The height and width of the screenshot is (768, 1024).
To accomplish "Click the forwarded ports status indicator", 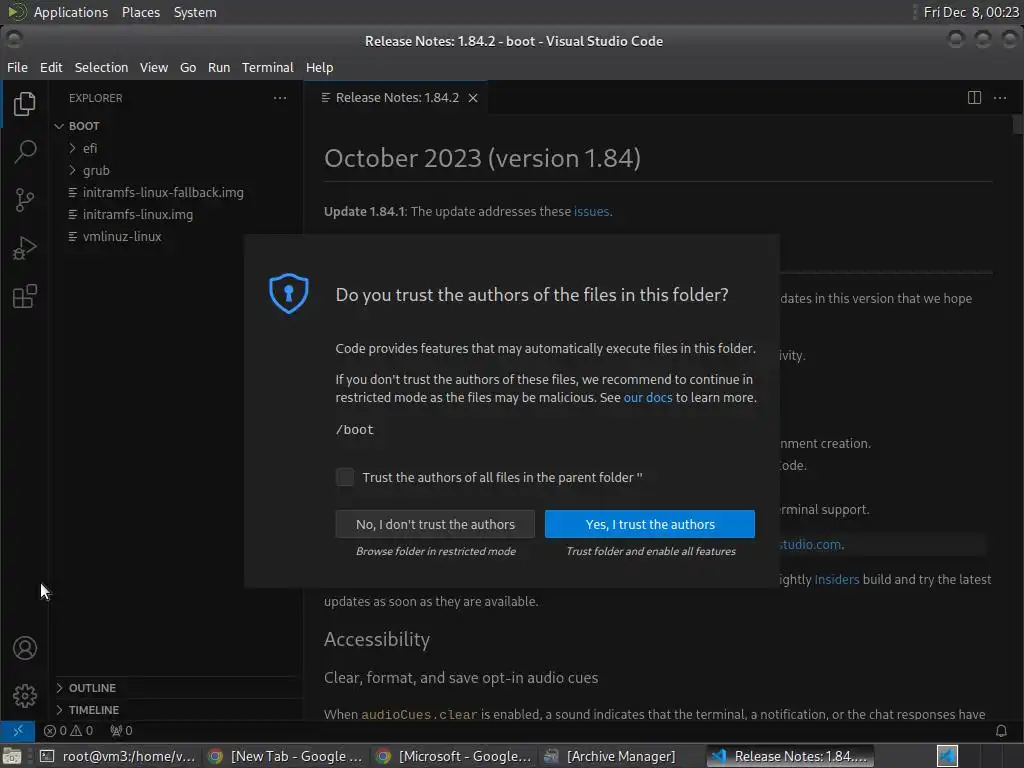I will [x=121, y=731].
